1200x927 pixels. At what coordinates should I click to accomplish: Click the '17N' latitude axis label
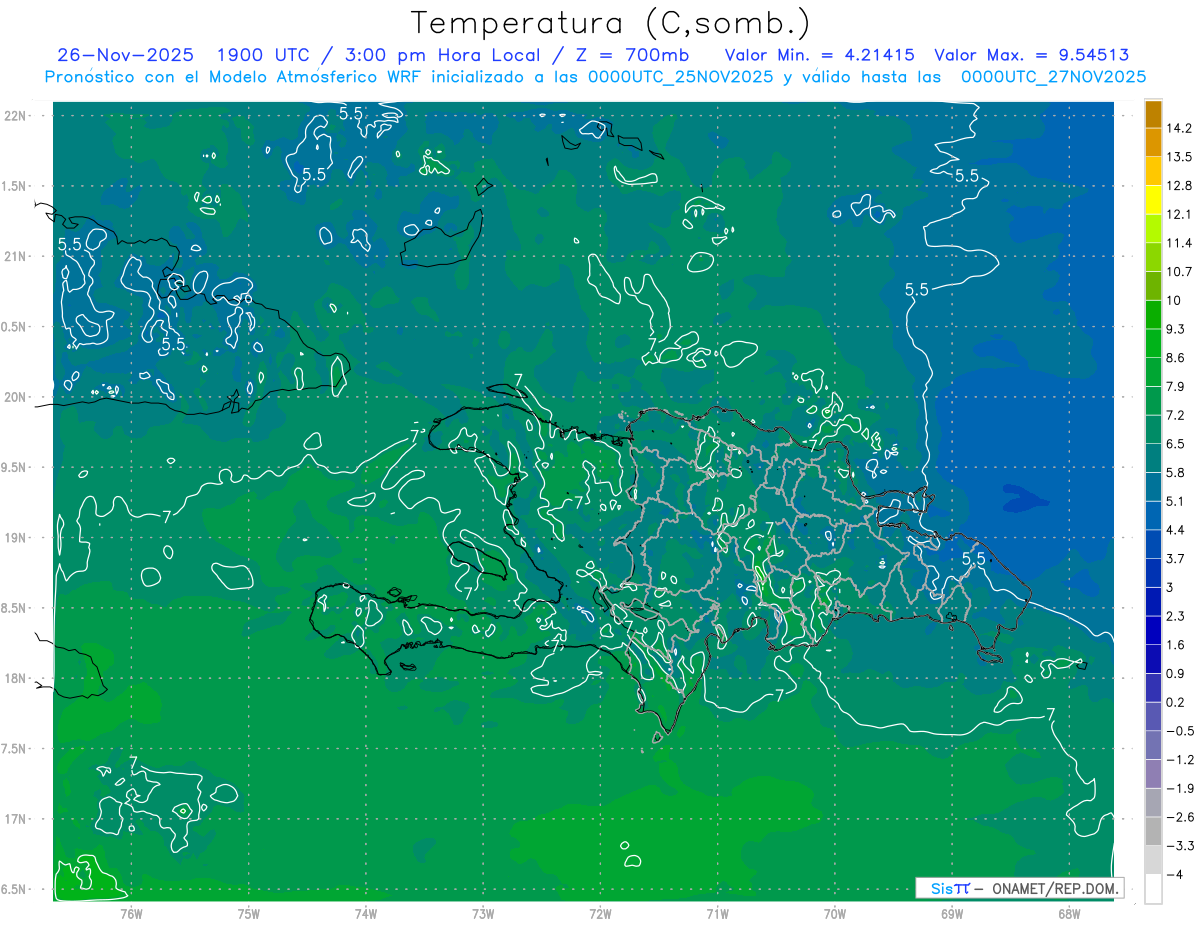[17, 819]
